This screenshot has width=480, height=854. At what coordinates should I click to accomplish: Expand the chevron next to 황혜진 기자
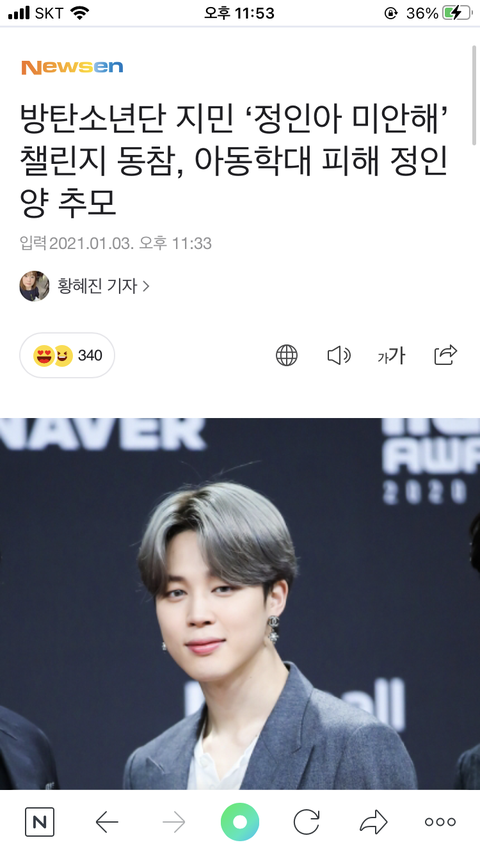(x=145, y=286)
